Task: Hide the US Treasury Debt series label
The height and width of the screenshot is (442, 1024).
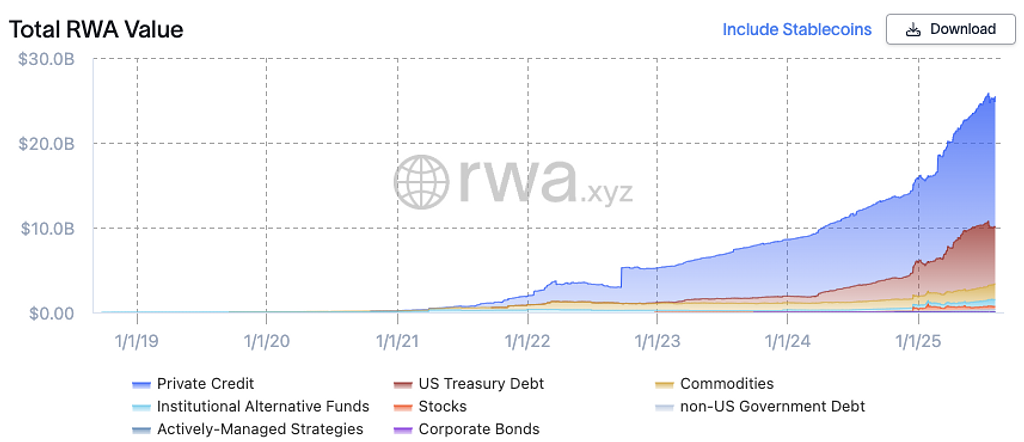Action: tap(481, 383)
